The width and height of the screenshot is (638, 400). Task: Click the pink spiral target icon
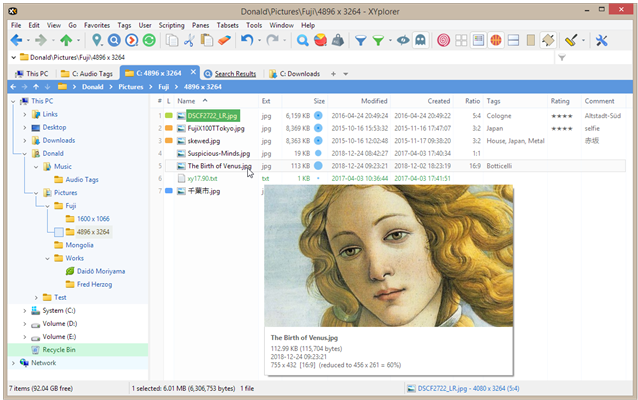(444, 40)
